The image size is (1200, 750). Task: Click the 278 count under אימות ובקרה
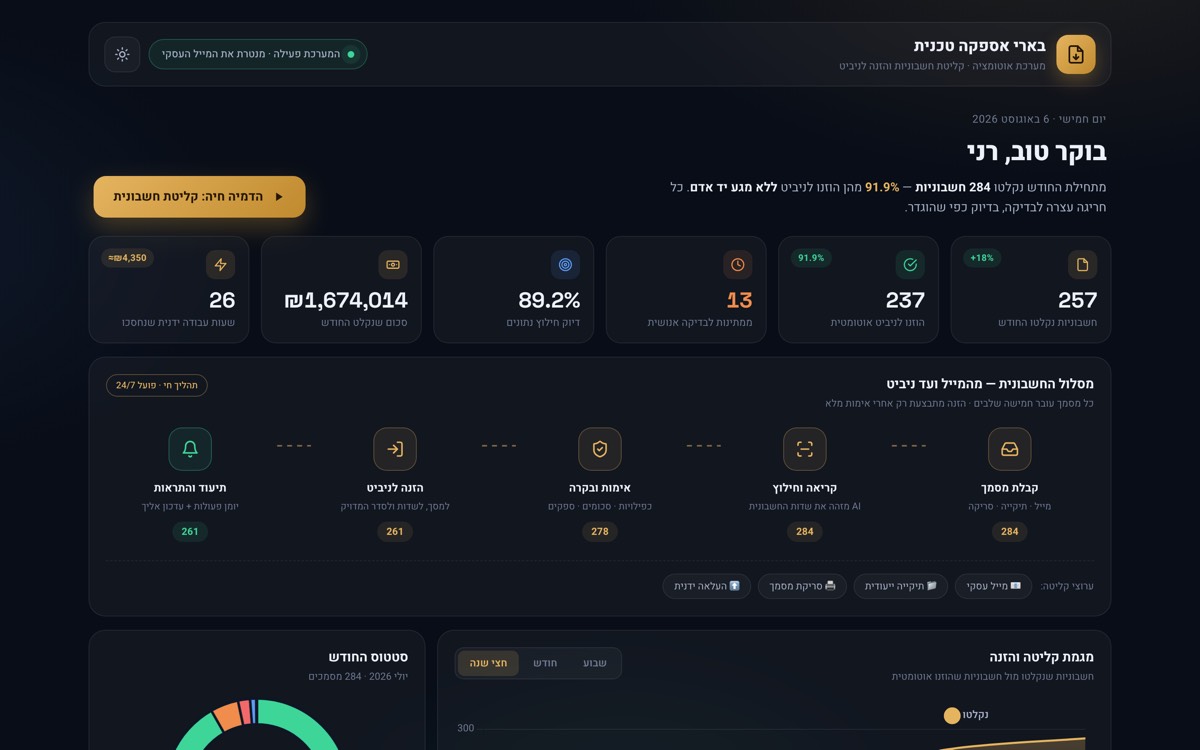click(x=600, y=532)
